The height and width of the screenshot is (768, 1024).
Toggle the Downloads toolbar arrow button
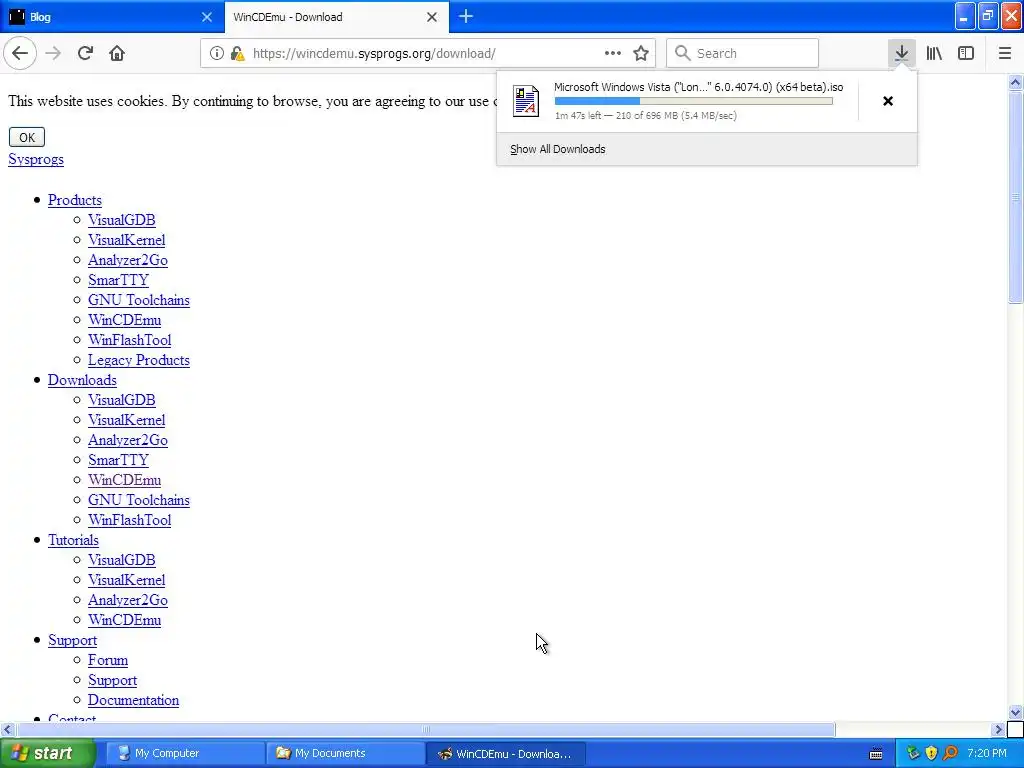[x=901, y=54]
